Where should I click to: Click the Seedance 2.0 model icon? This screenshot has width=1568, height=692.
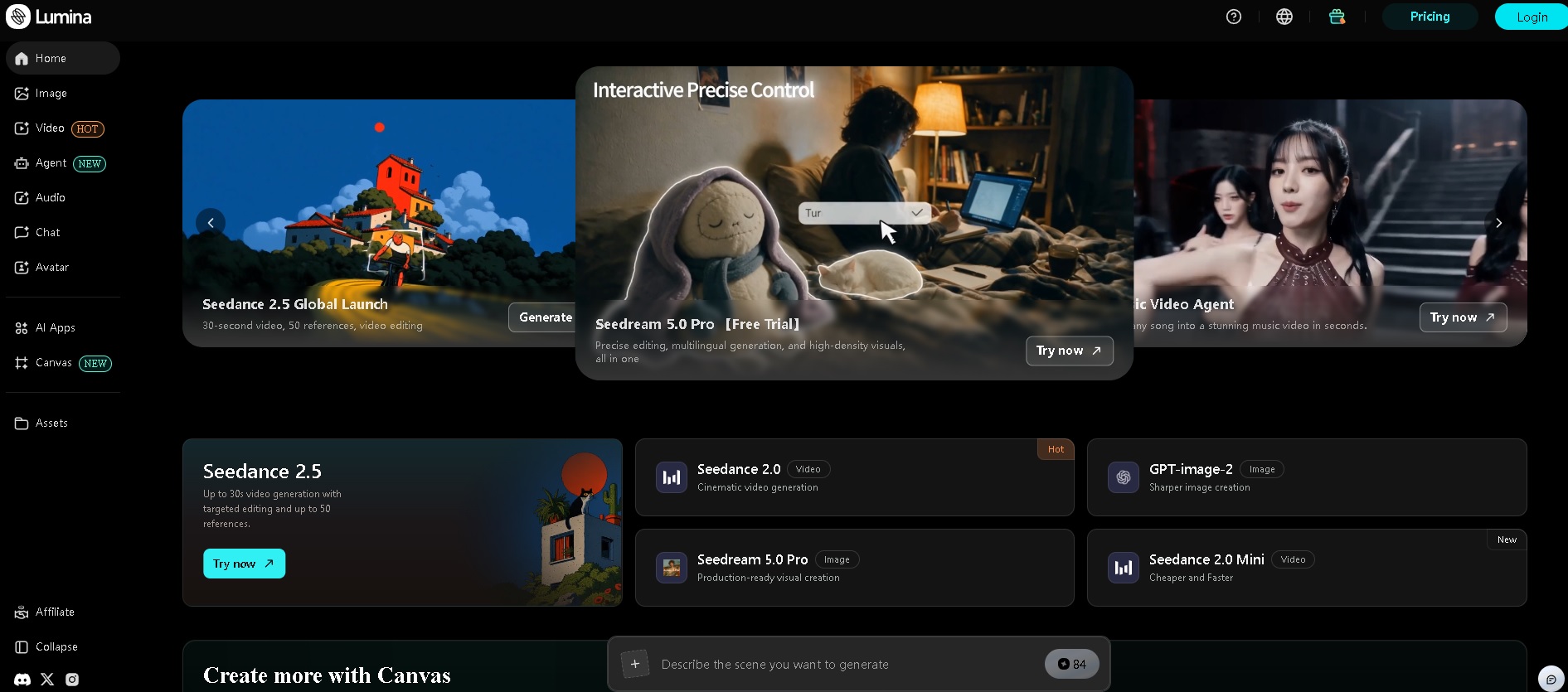pyautogui.click(x=672, y=477)
